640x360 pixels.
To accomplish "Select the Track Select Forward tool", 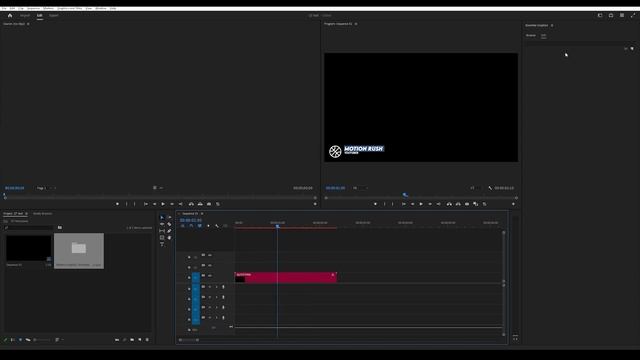I will [x=169, y=218].
